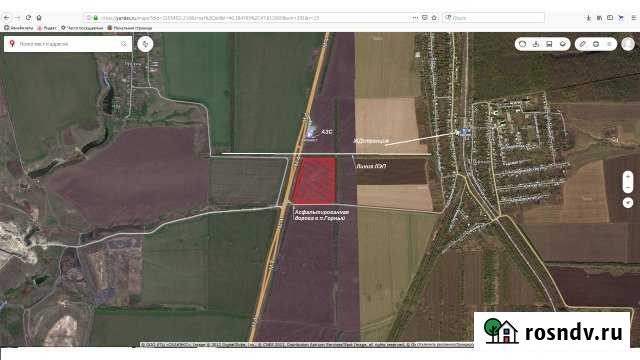Zoom out of the map

[x=628, y=188]
